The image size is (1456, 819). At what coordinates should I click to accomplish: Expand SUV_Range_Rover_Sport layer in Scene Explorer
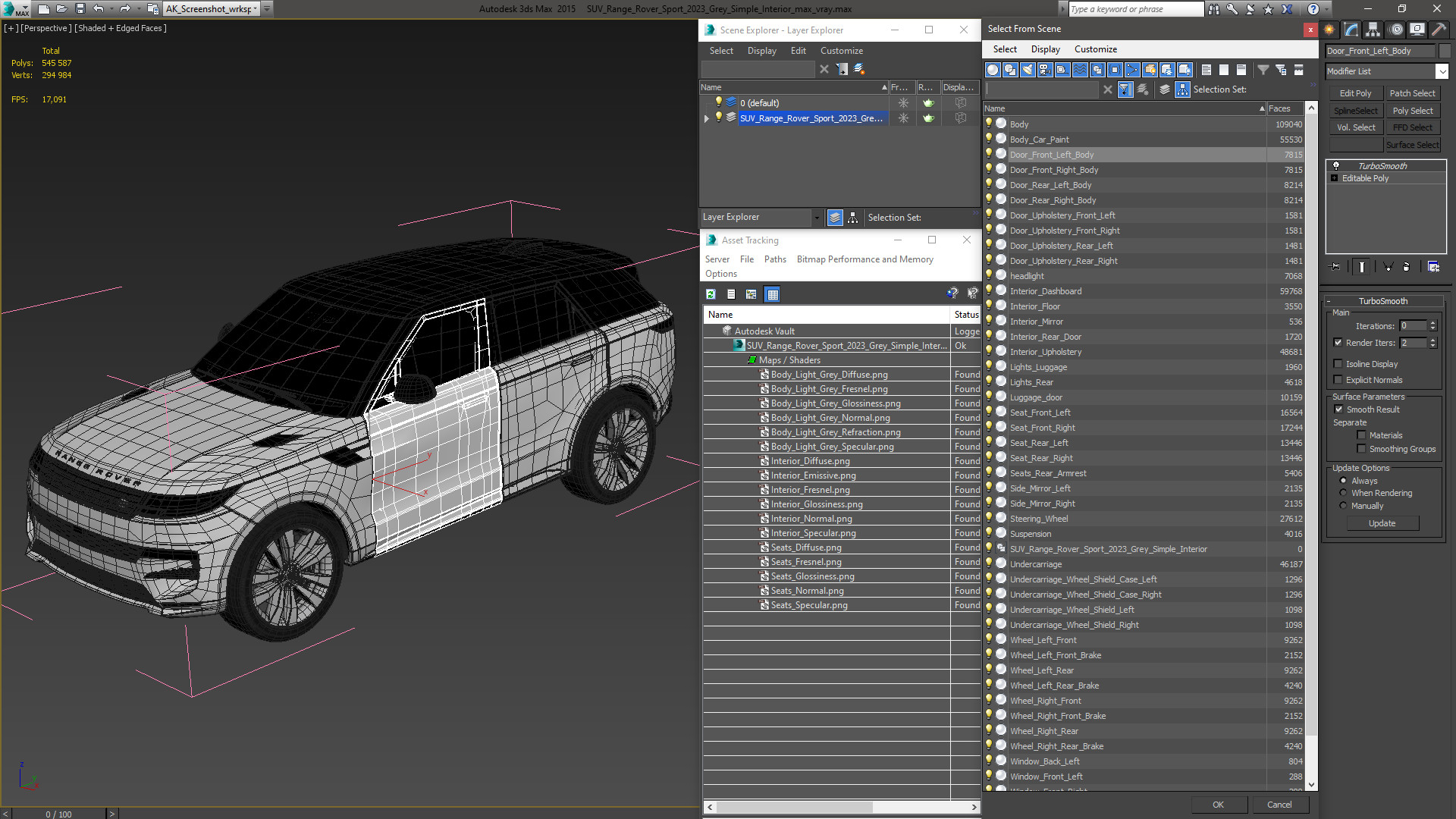pos(707,118)
